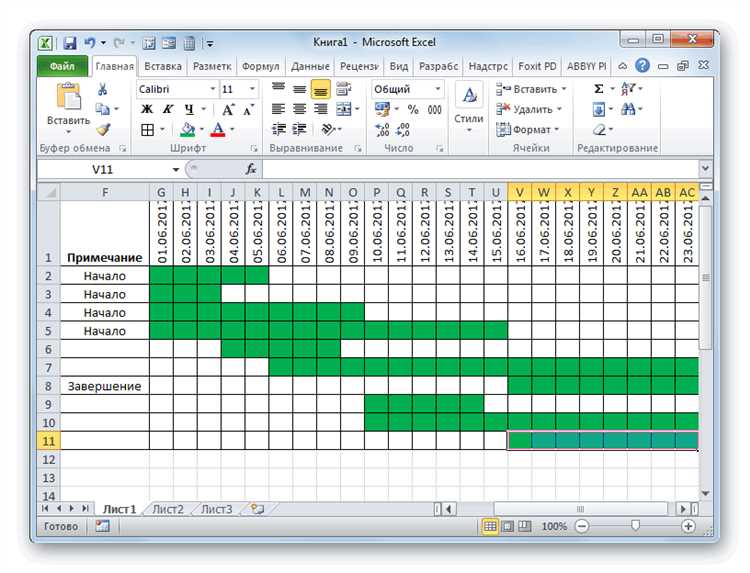750x573 pixels.
Task: Click the Формат button in Ячейки group
Action: 530,129
